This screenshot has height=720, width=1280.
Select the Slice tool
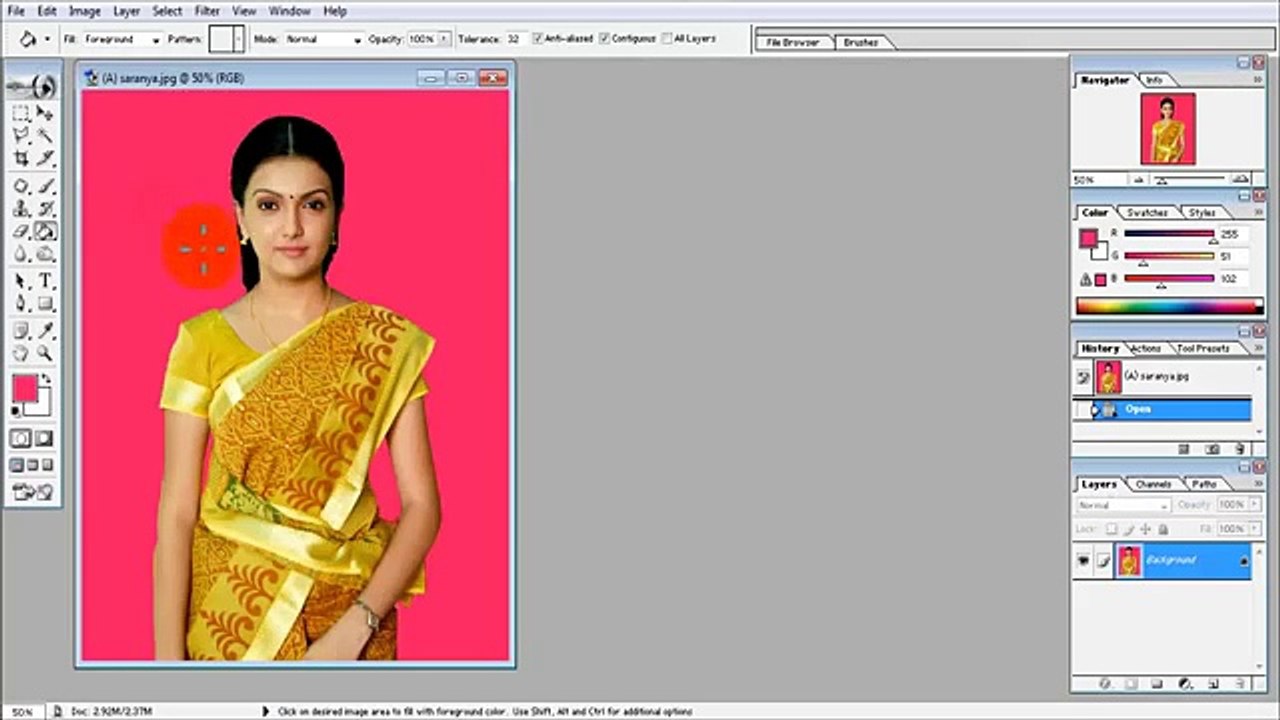45,158
